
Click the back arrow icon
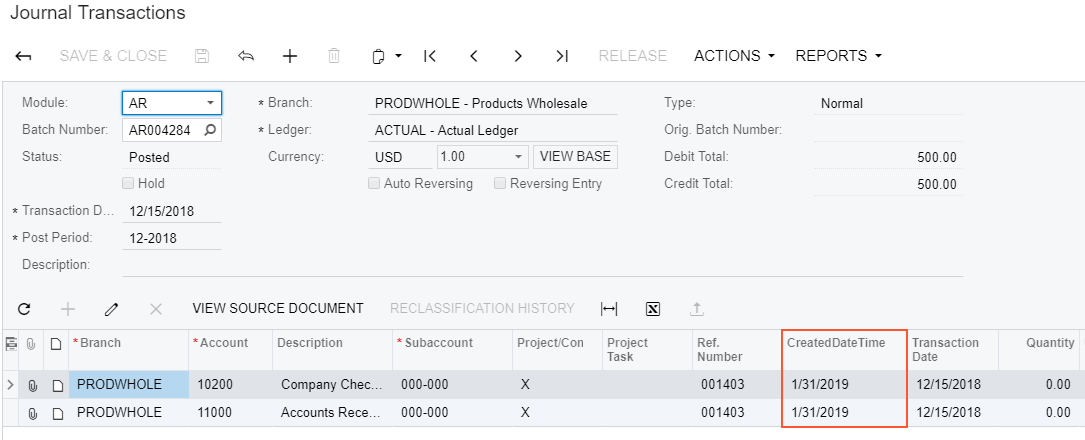click(24, 56)
